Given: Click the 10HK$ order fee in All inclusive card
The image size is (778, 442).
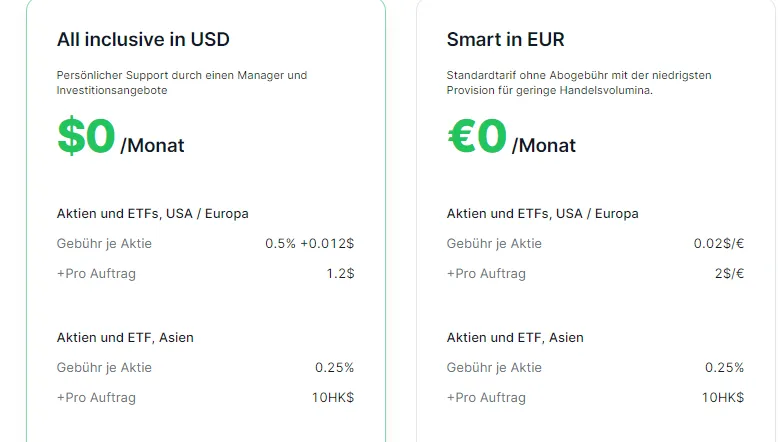Looking at the screenshot, I should coord(332,397).
